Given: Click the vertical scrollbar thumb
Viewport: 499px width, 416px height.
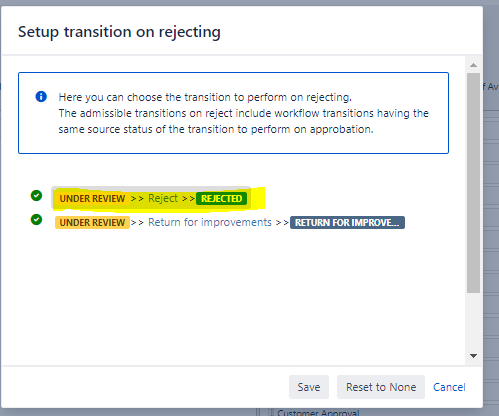Looking at the screenshot, I should coord(473,183).
